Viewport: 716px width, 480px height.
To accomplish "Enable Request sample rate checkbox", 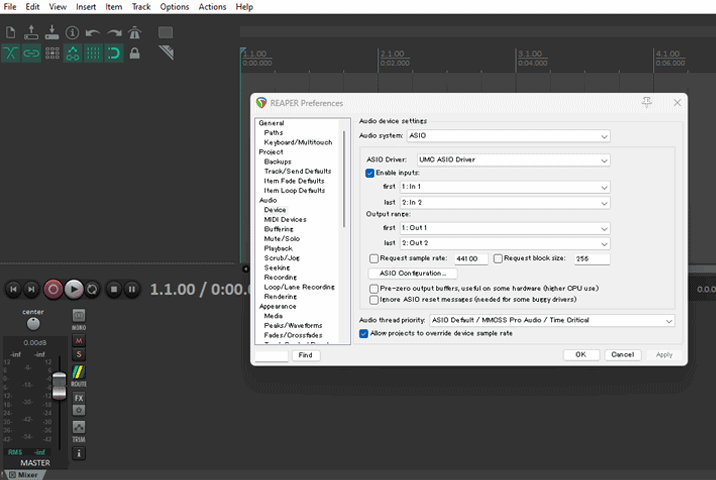I will click(374, 258).
